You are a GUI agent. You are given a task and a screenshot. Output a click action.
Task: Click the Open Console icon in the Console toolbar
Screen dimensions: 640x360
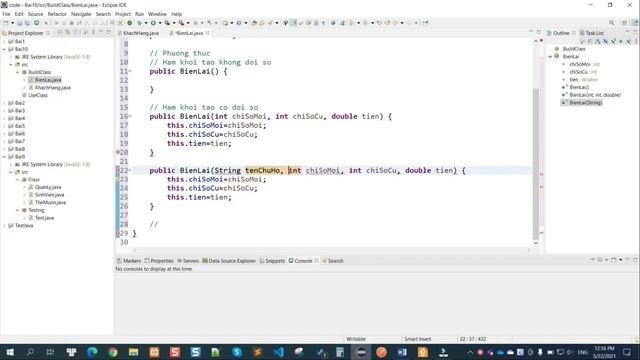coord(614,260)
